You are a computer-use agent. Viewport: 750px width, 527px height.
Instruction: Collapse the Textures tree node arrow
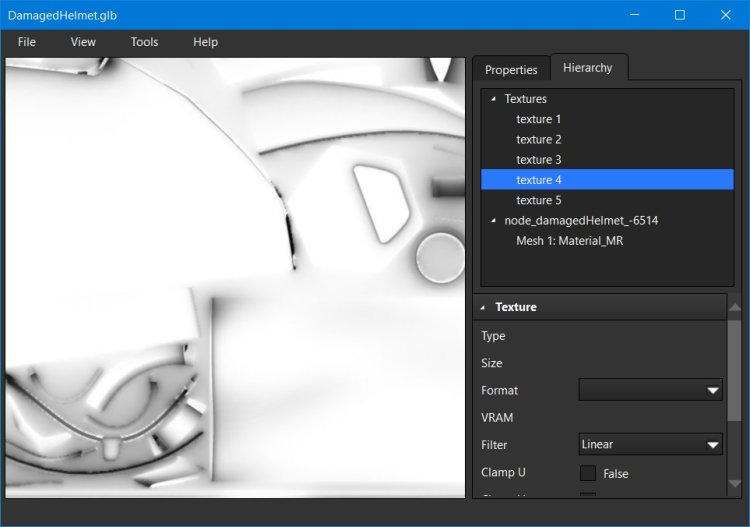[x=494, y=99]
